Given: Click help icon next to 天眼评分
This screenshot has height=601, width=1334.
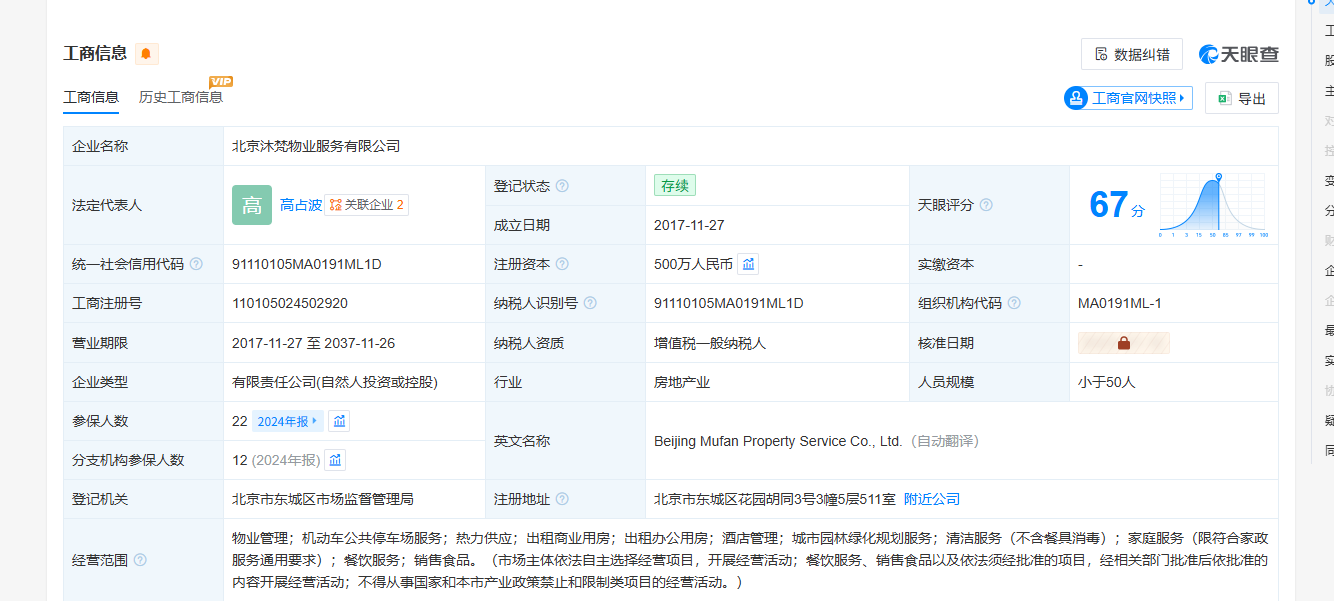Looking at the screenshot, I should pos(986,205).
